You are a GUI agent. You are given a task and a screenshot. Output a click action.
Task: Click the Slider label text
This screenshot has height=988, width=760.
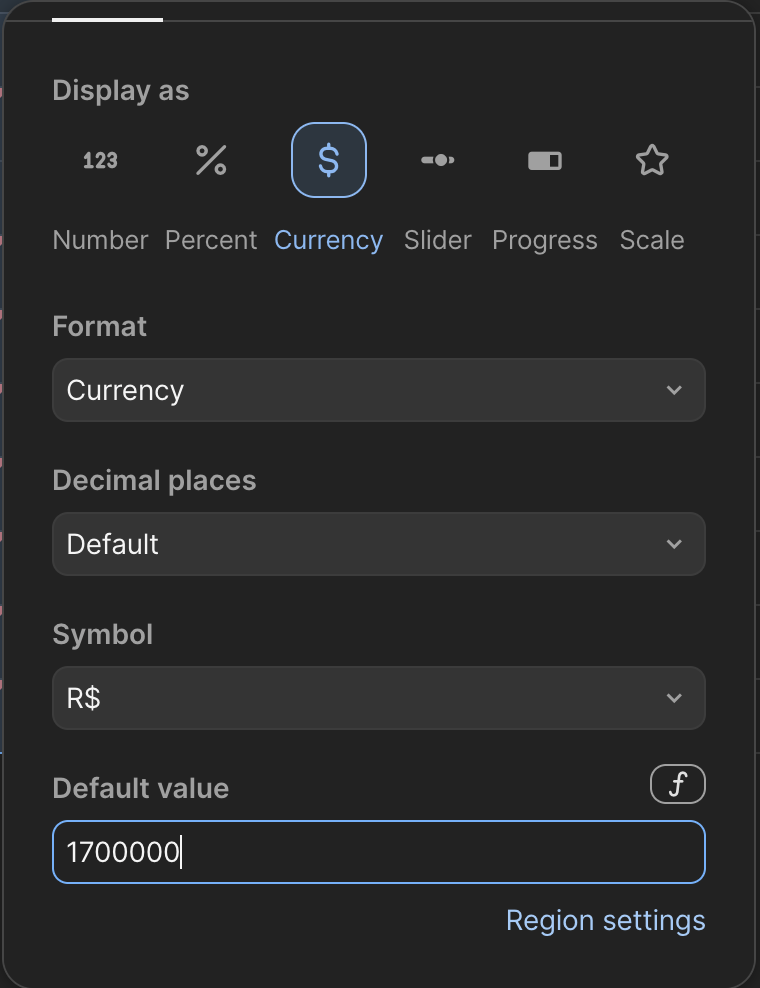pos(438,240)
